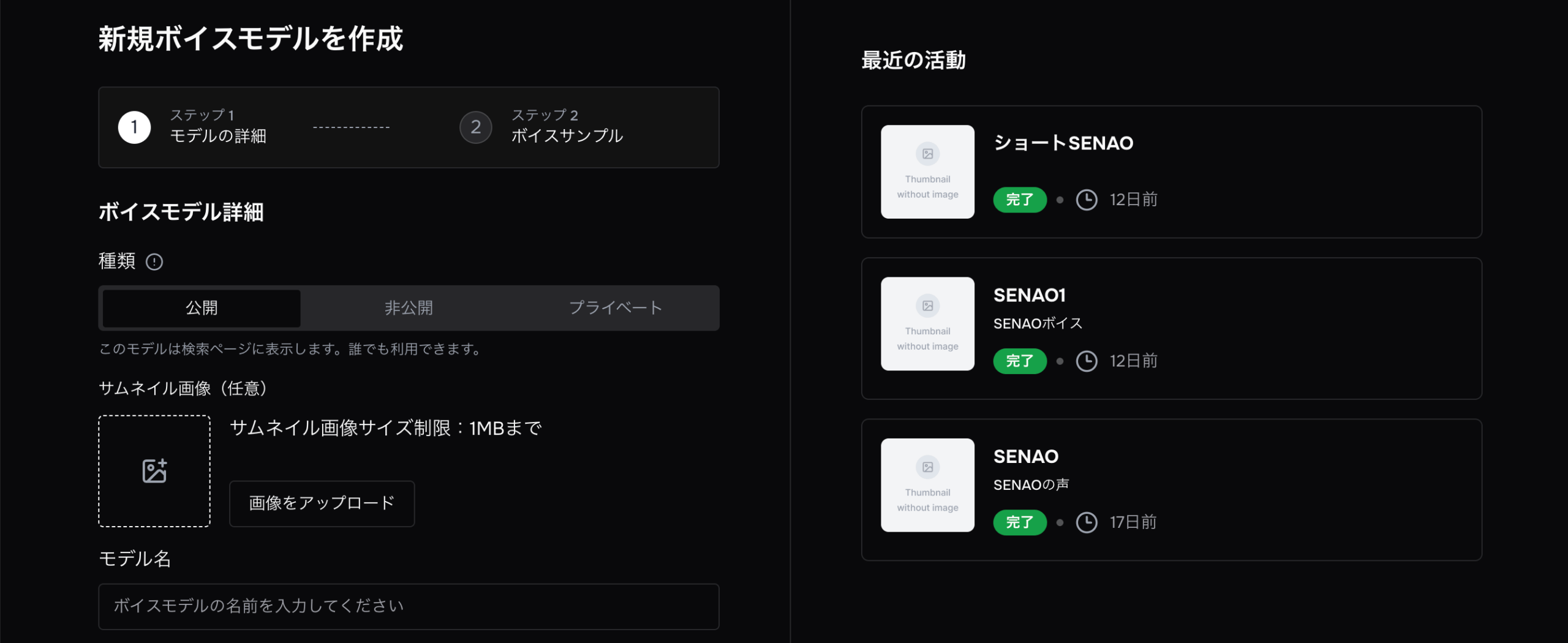This screenshot has width=1568, height=643.
Task: Click the モデル名 text input field
Action: 409,606
